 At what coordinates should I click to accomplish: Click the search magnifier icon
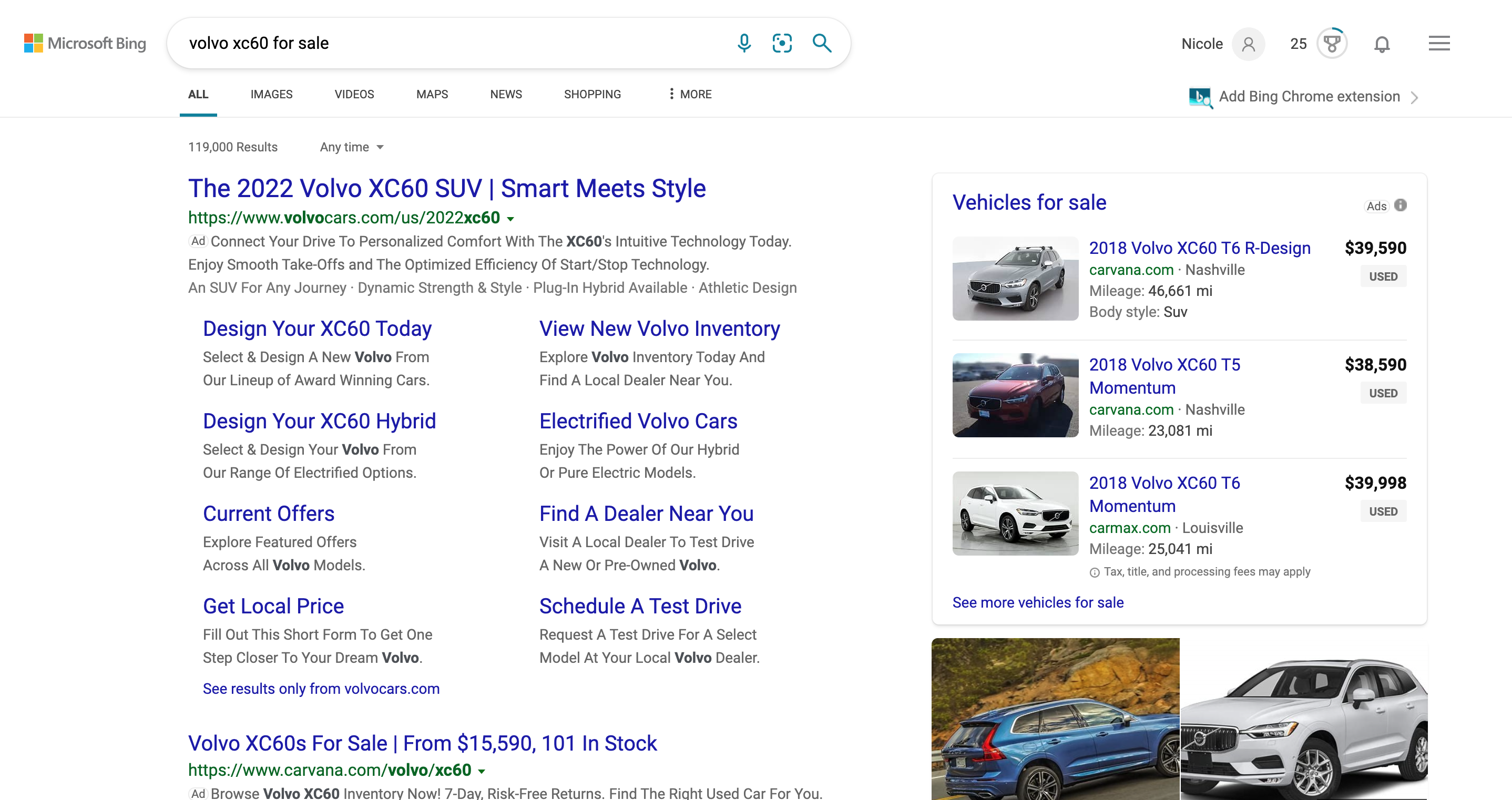822,43
